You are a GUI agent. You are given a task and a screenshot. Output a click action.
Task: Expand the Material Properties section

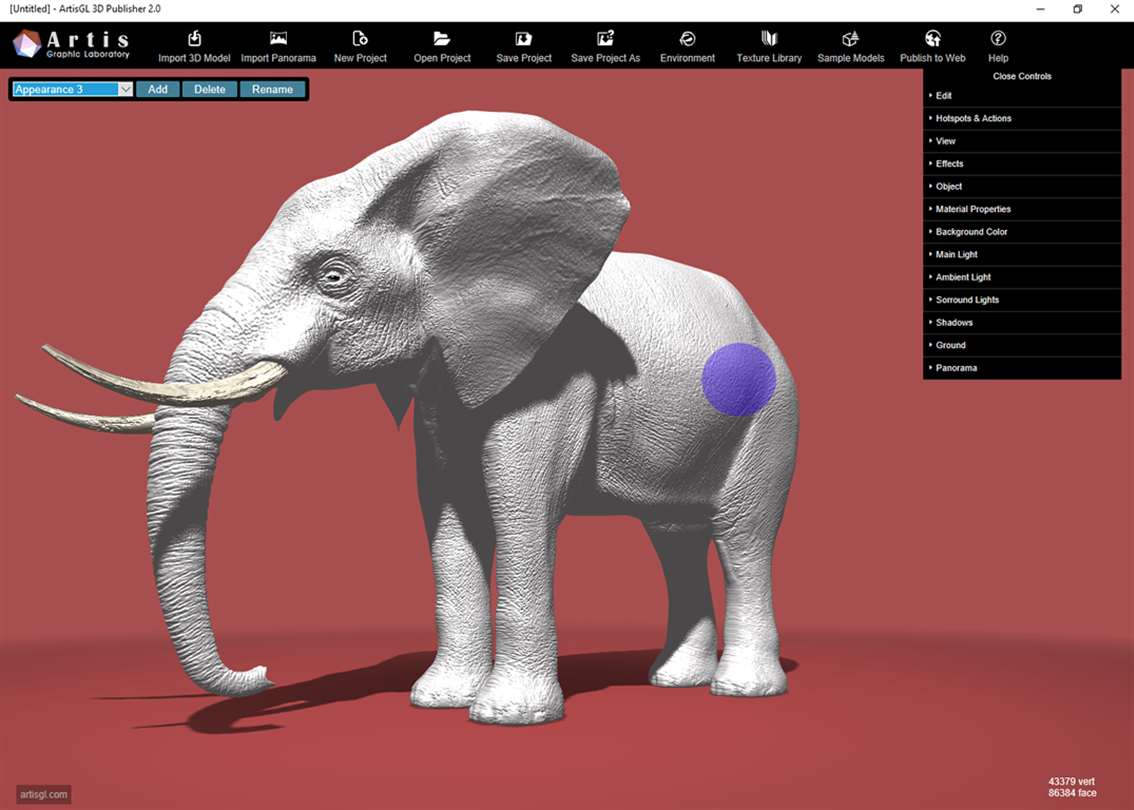coord(1022,209)
